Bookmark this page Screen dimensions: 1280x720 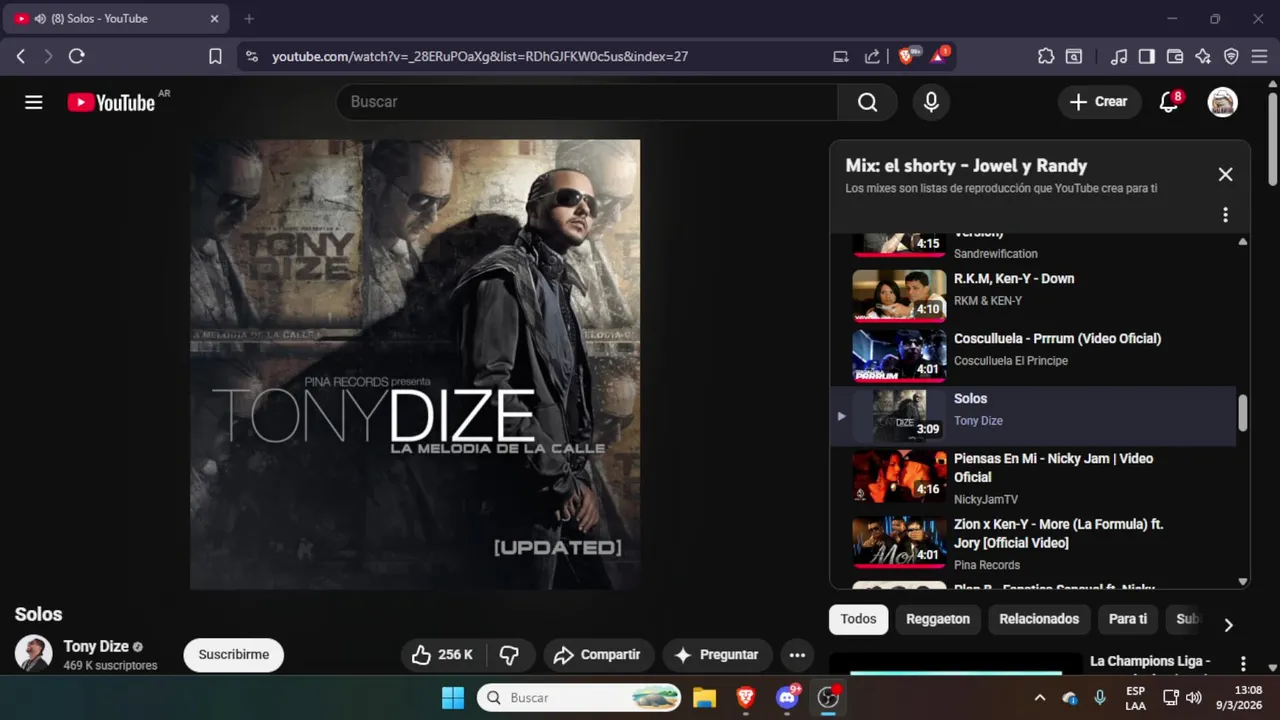pyautogui.click(x=215, y=57)
